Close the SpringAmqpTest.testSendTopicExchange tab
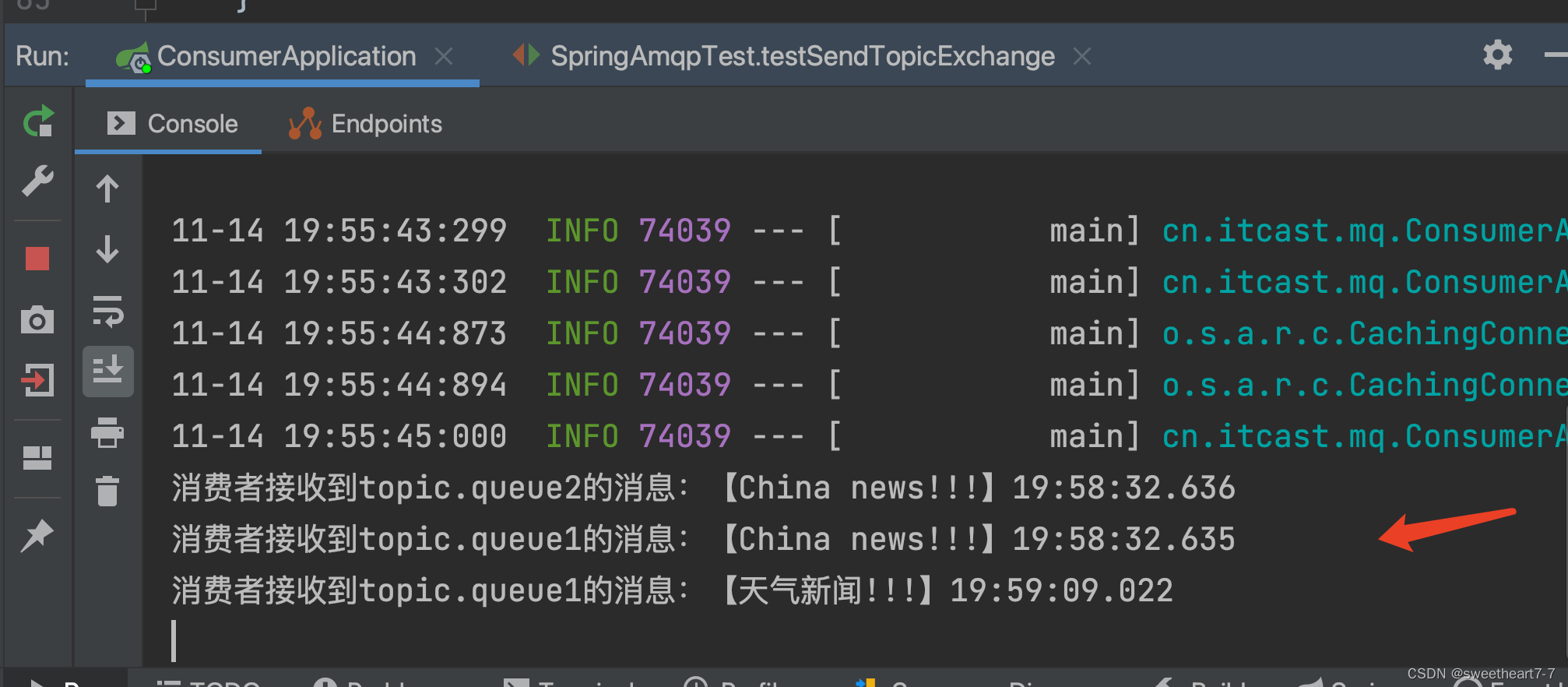Image resolution: width=1568 pixels, height=687 pixels. [1082, 56]
